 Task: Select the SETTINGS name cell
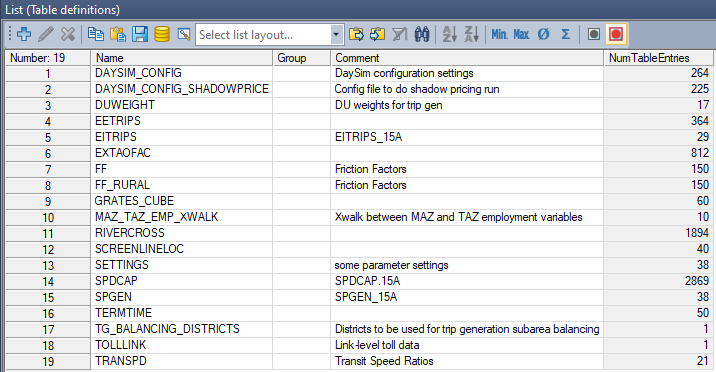182,265
